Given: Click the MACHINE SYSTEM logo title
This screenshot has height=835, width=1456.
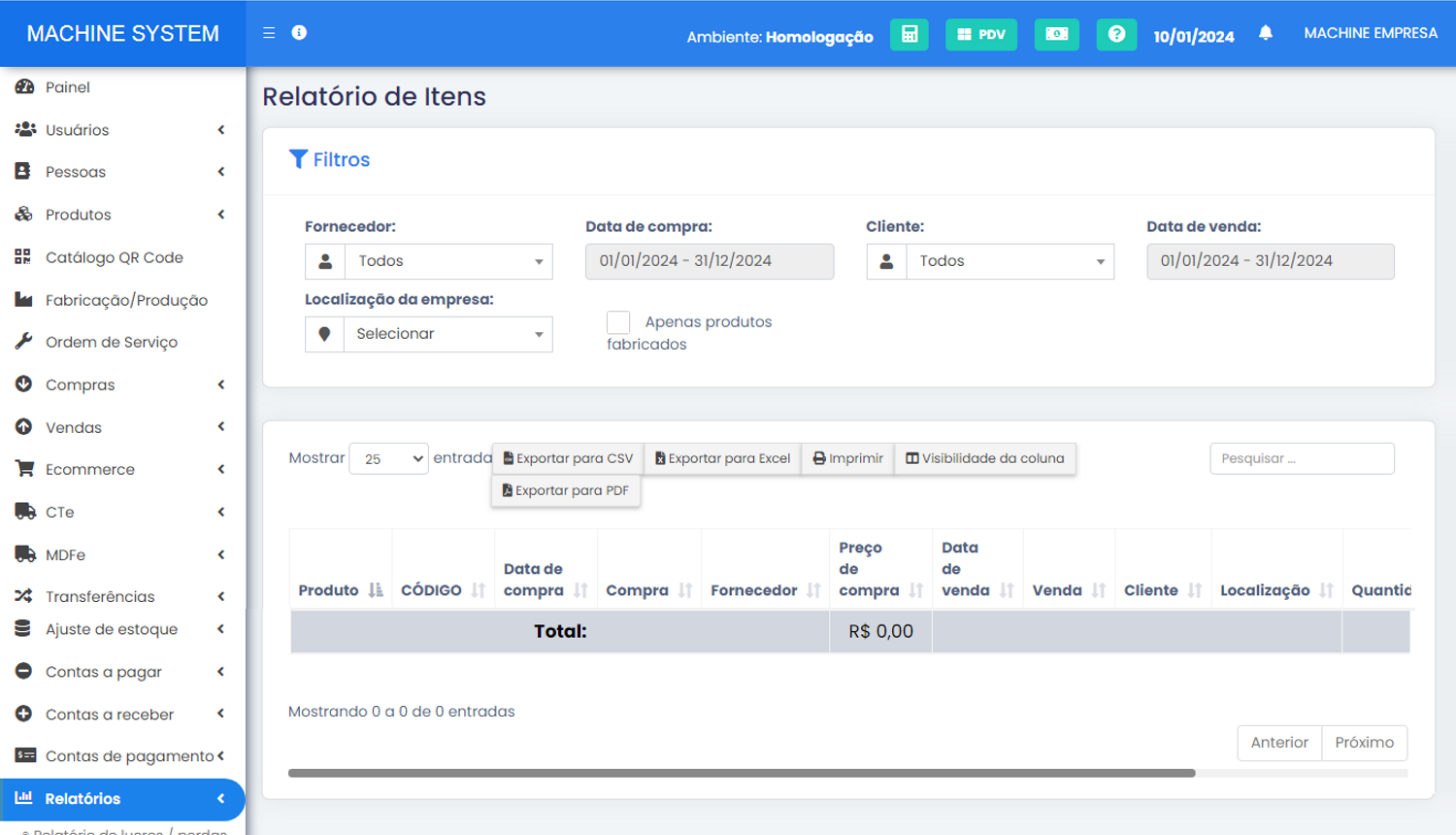Looking at the screenshot, I should tap(123, 33).
